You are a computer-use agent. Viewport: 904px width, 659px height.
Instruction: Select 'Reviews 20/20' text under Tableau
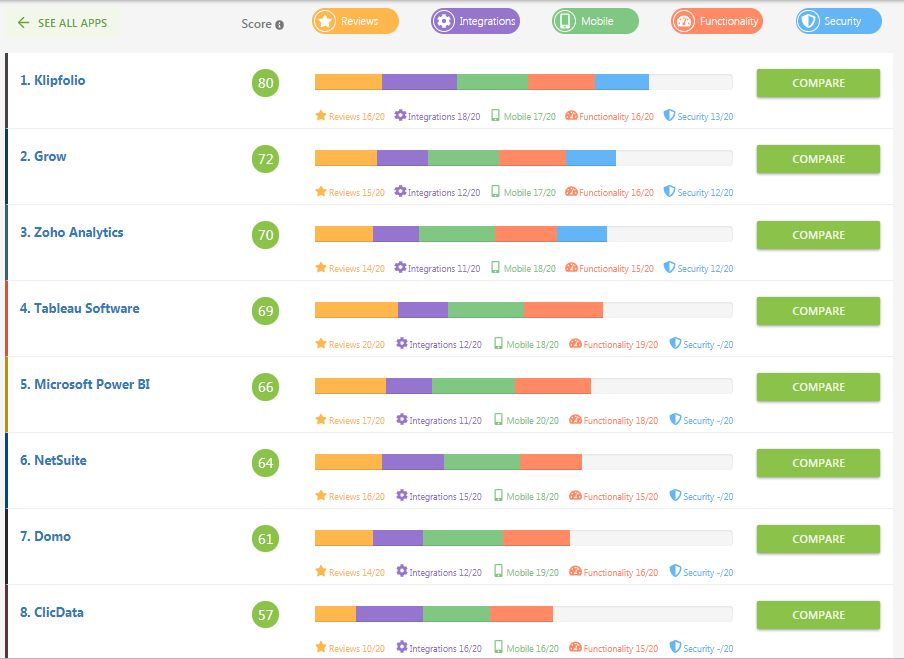click(x=356, y=345)
